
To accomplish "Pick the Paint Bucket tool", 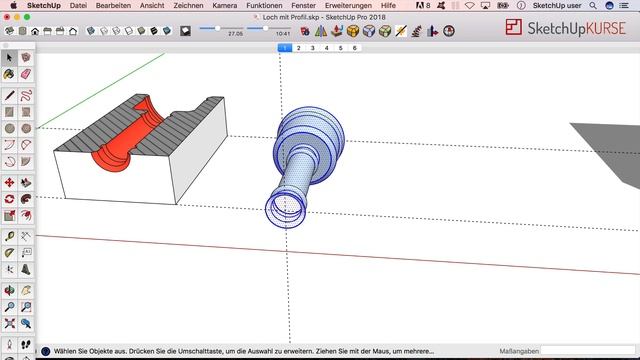I will pos(9,74).
